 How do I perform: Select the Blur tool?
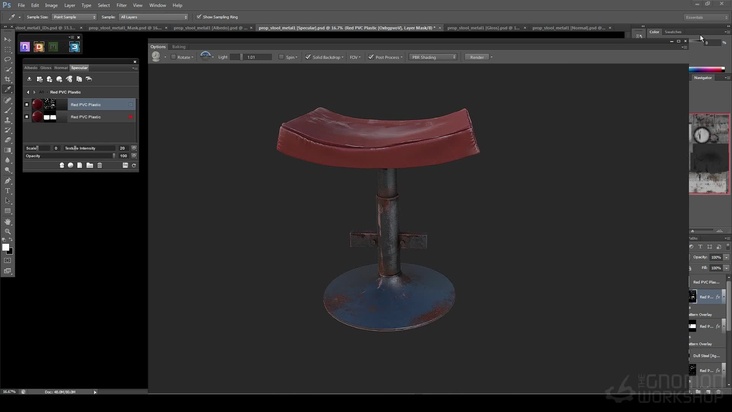7,160
